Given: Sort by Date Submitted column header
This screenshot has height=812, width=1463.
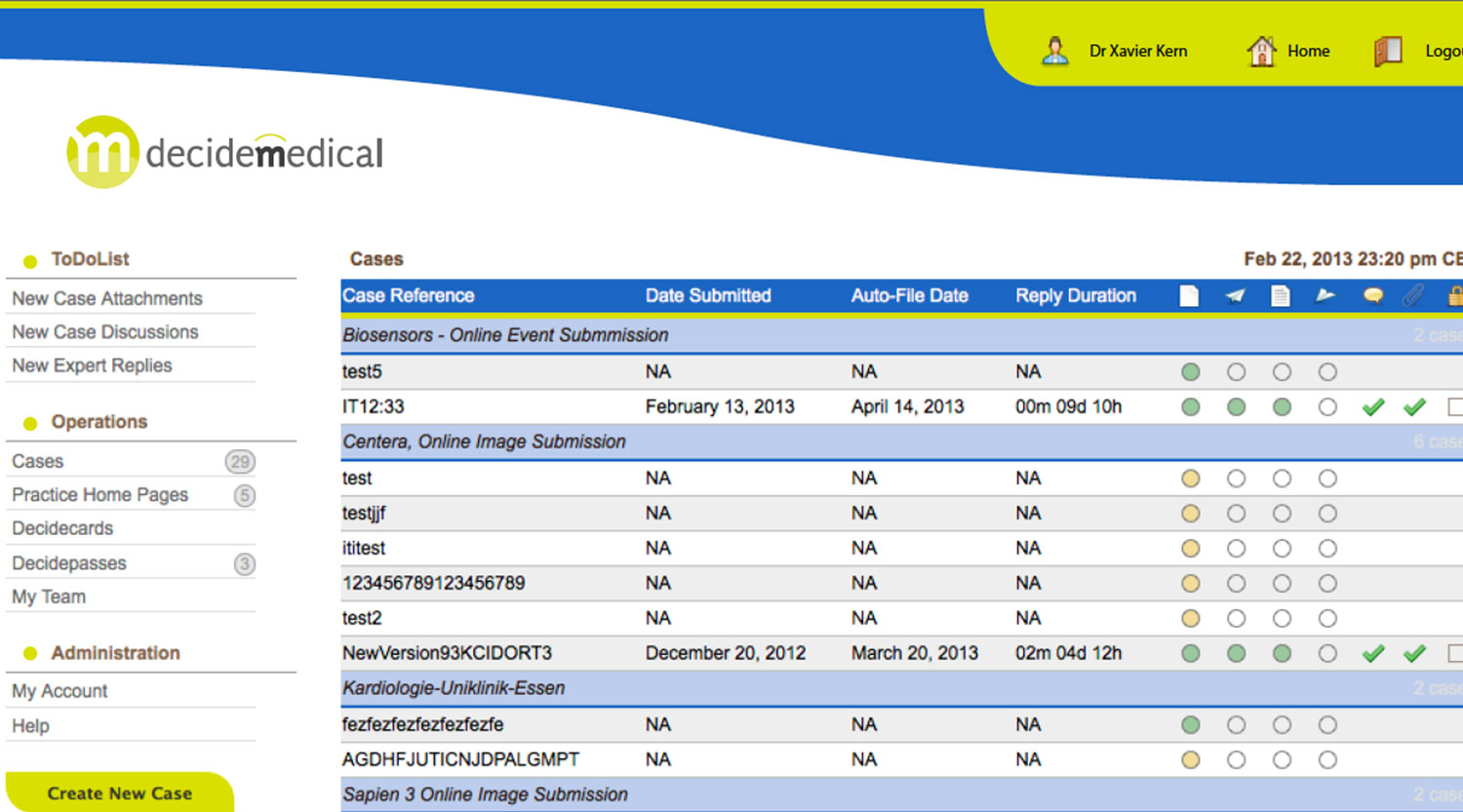Looking at the screenshot, I should [708, 296].
